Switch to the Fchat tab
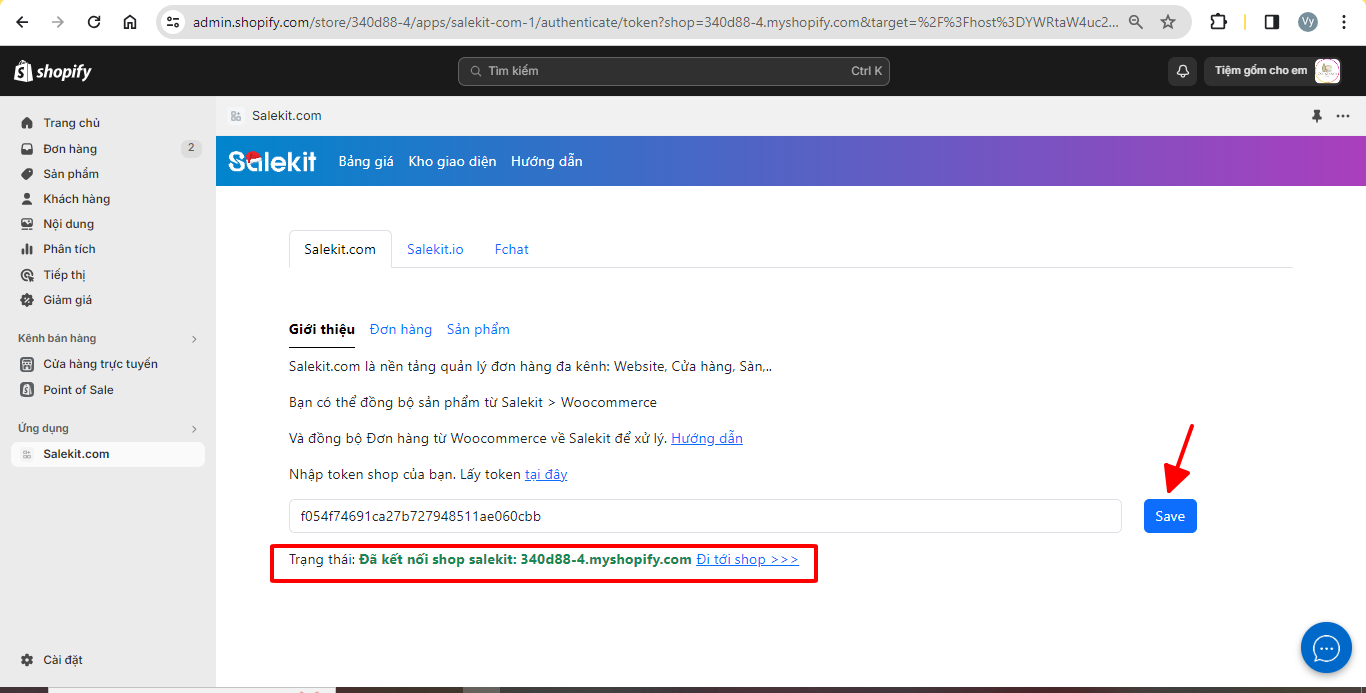 click(511, 249)
